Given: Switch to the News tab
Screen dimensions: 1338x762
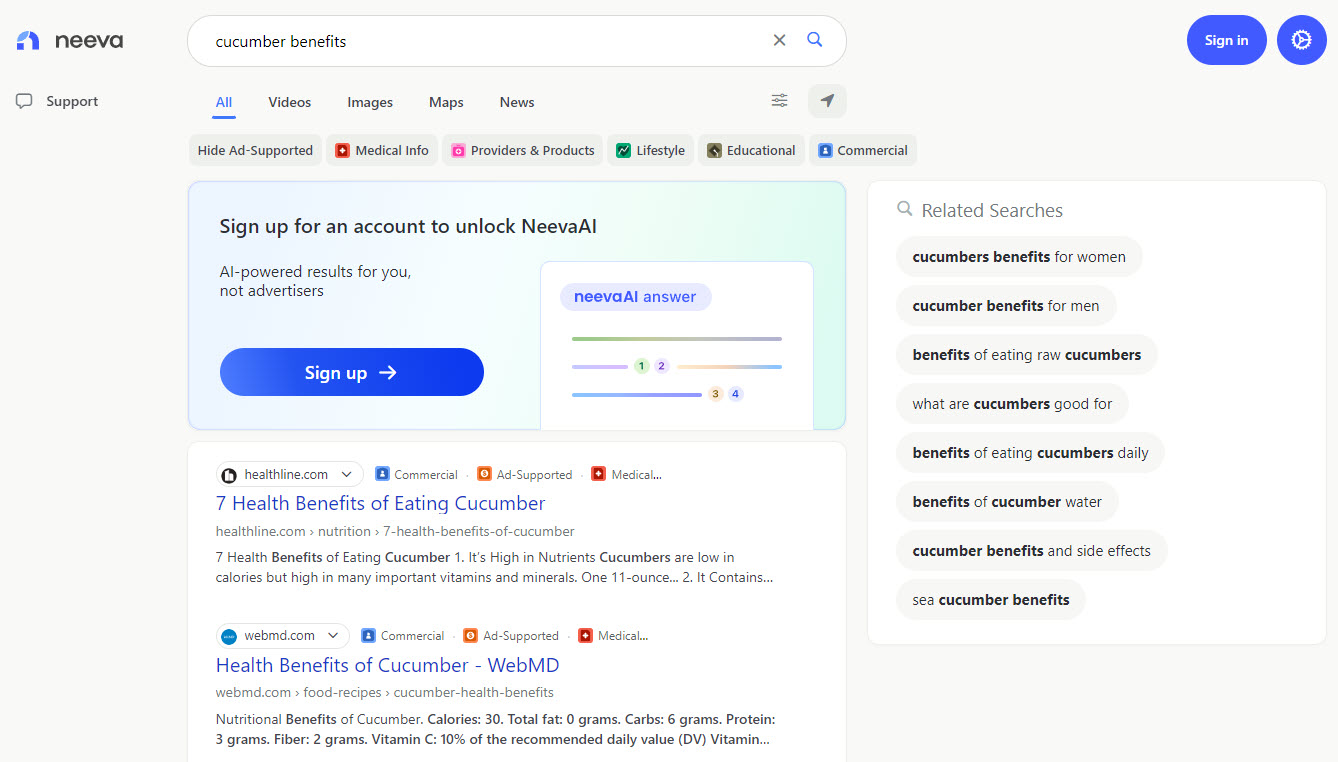Looking at the screenshot, I should click(517, 102).
